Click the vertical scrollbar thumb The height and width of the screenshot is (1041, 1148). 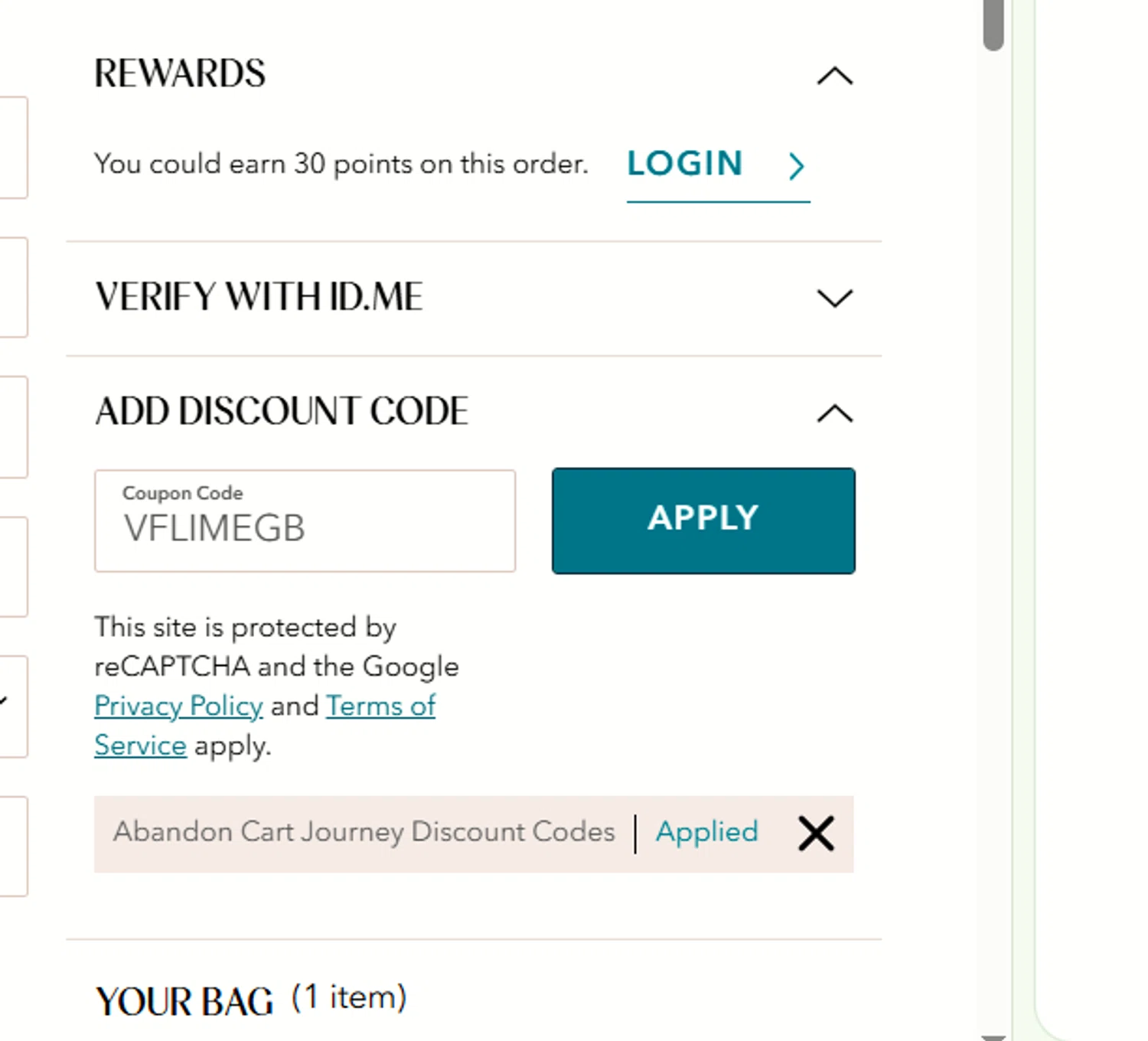(993, 24)
